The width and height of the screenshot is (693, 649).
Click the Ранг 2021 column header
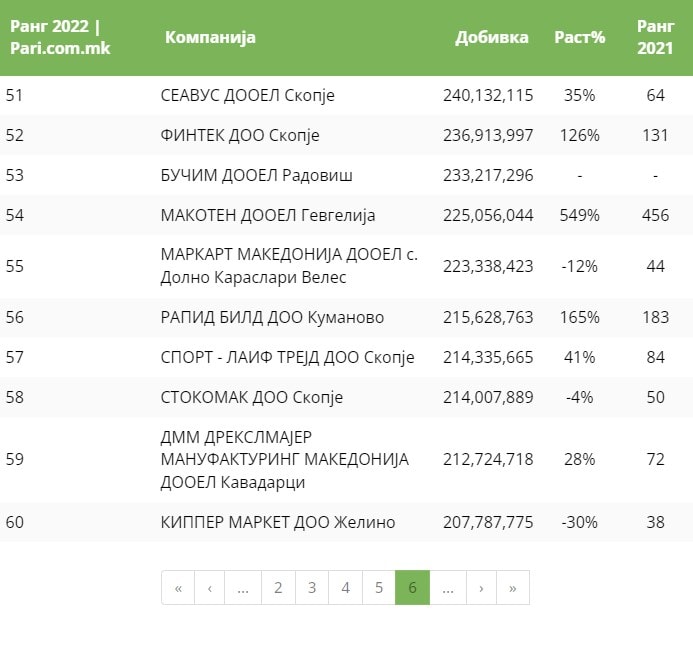point(655,37)
